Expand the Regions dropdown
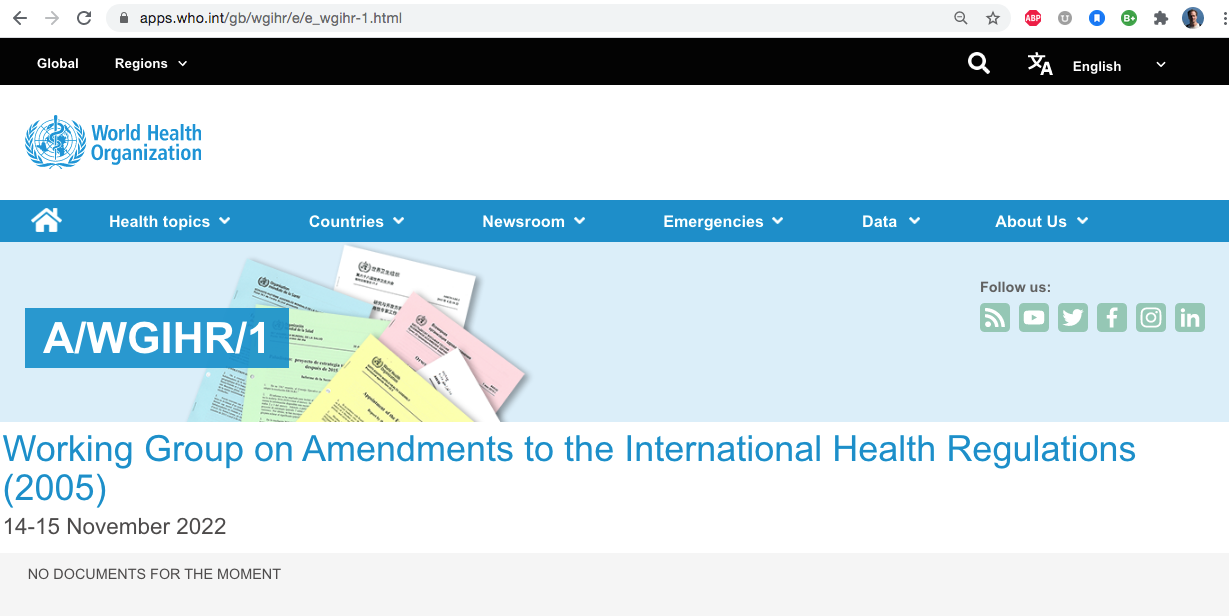The image size is (1229, 616). click(151, 63)
